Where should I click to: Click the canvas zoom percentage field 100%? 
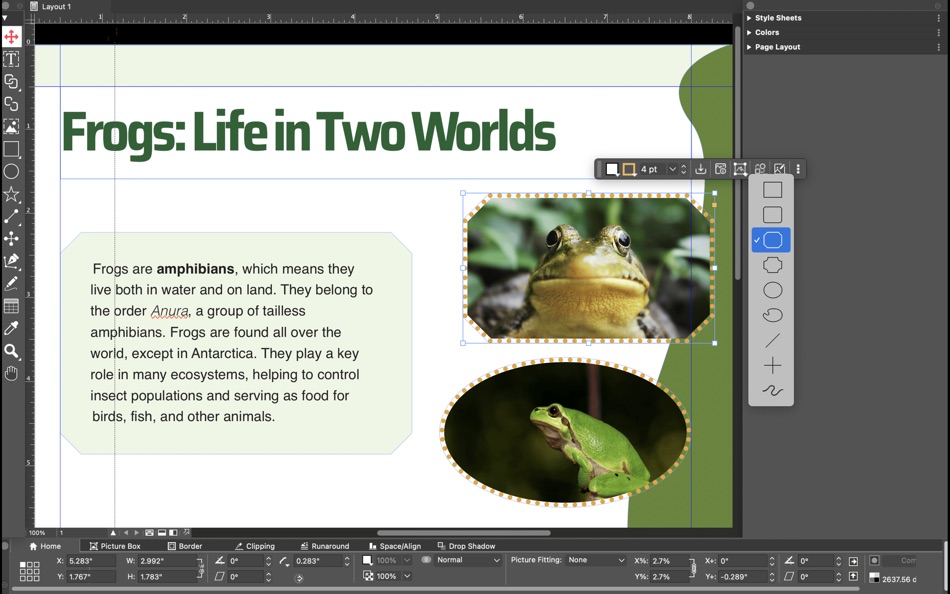click(x=38, y=533)
